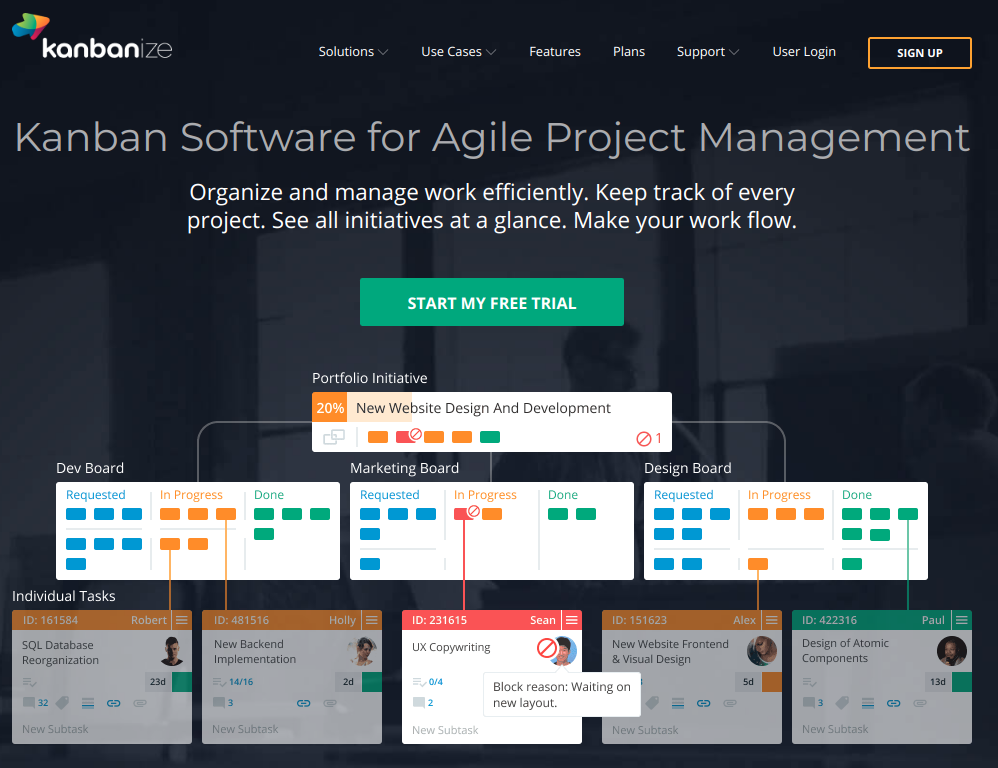Click link icon on Alex's card
Screen dimensions: 998x768
(703, 703)
